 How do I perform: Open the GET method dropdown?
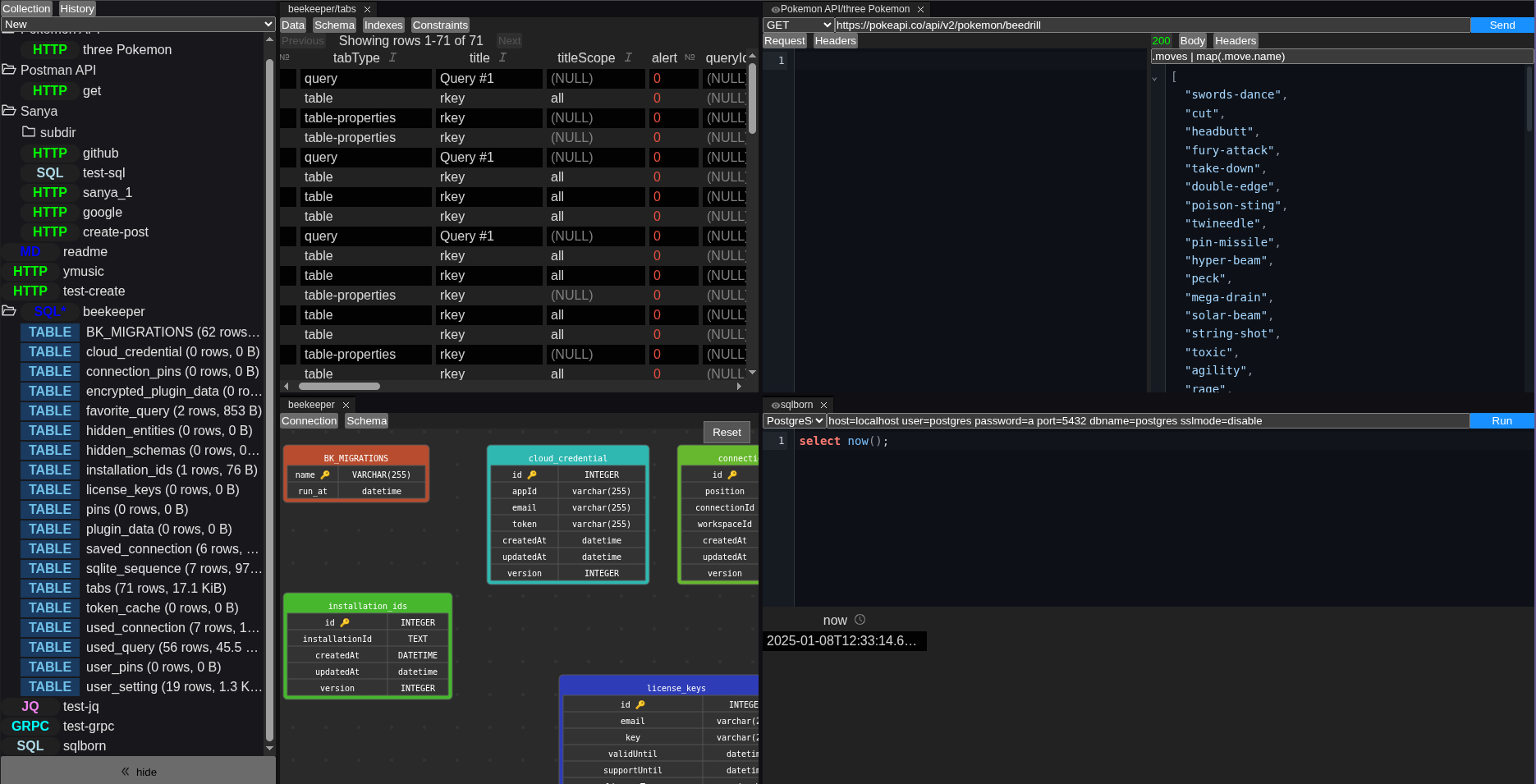click(x=798, y=25)
